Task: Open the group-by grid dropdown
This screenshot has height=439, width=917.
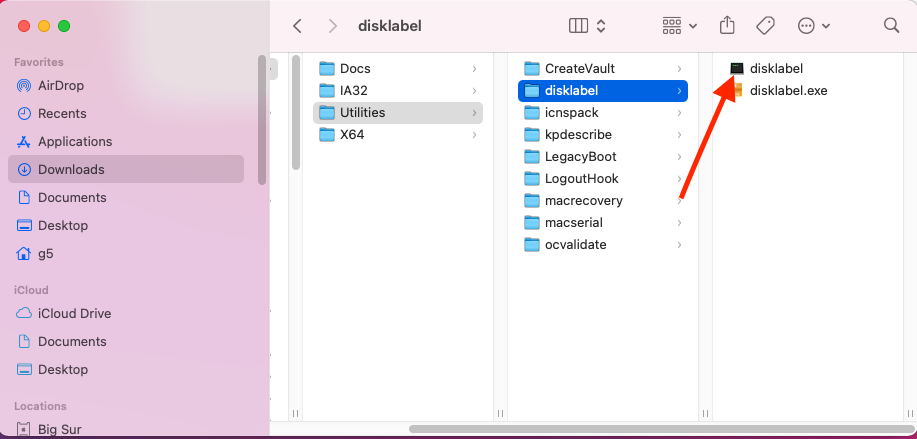Action: (679, 26)
